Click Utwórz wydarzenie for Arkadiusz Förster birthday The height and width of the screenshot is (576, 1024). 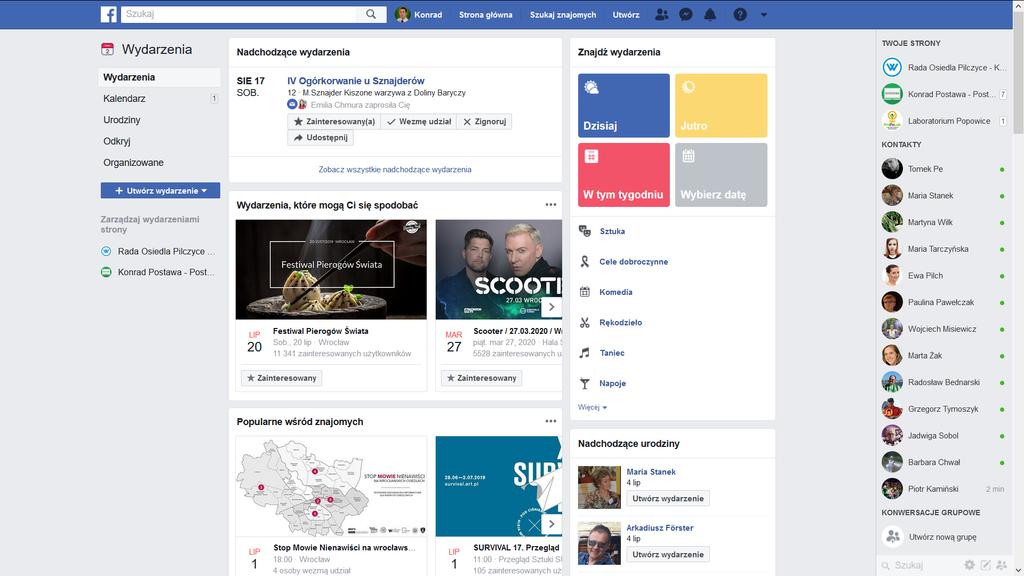pos(668,554)
